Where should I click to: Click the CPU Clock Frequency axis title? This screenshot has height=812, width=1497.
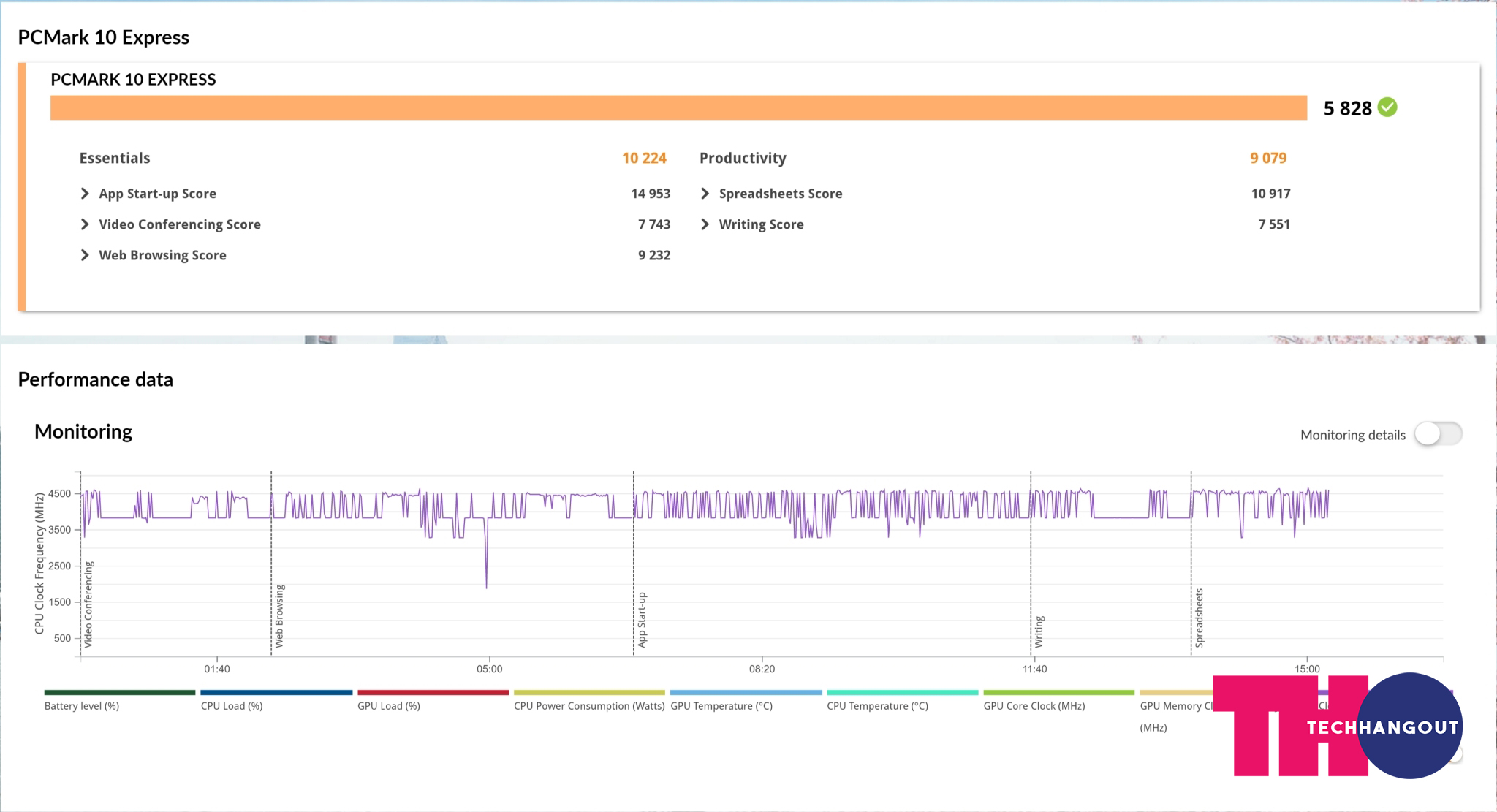pos(39,564)
